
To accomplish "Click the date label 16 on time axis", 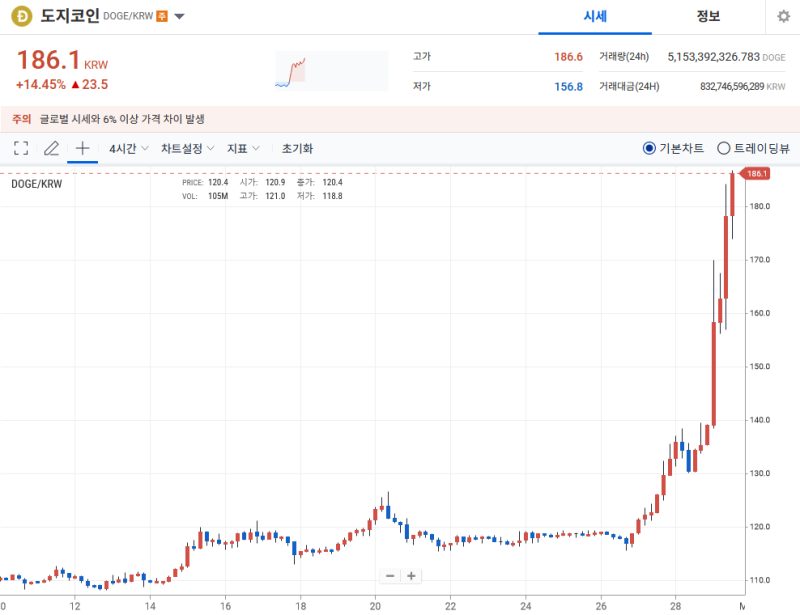I will [x=226, y=606].
